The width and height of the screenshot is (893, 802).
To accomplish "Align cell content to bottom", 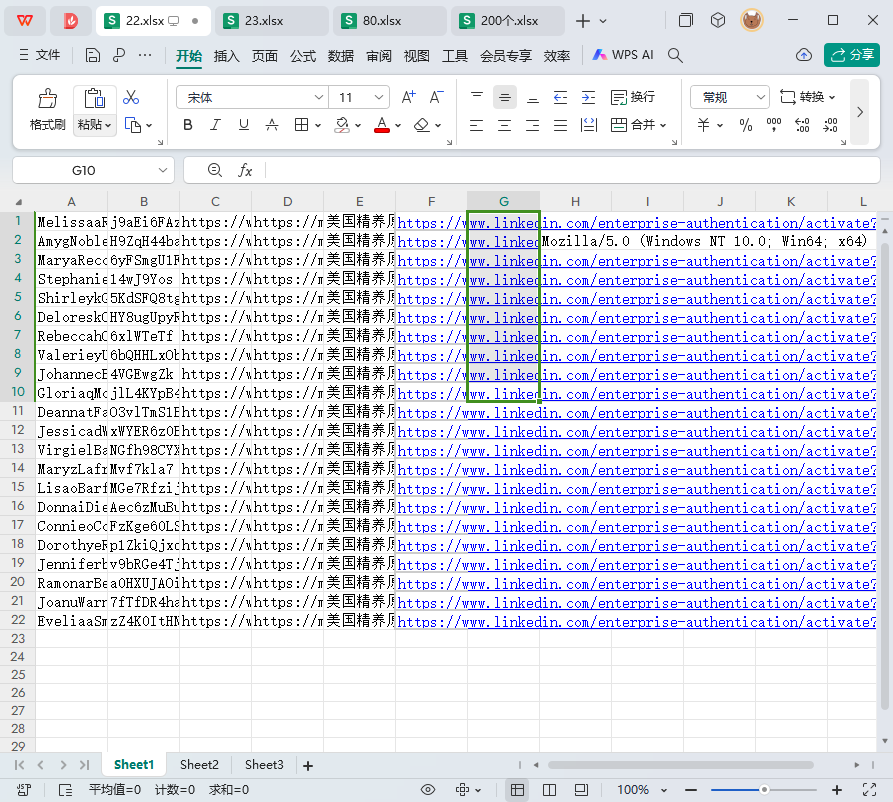I will pyautogui.click(x=532, y=97).
